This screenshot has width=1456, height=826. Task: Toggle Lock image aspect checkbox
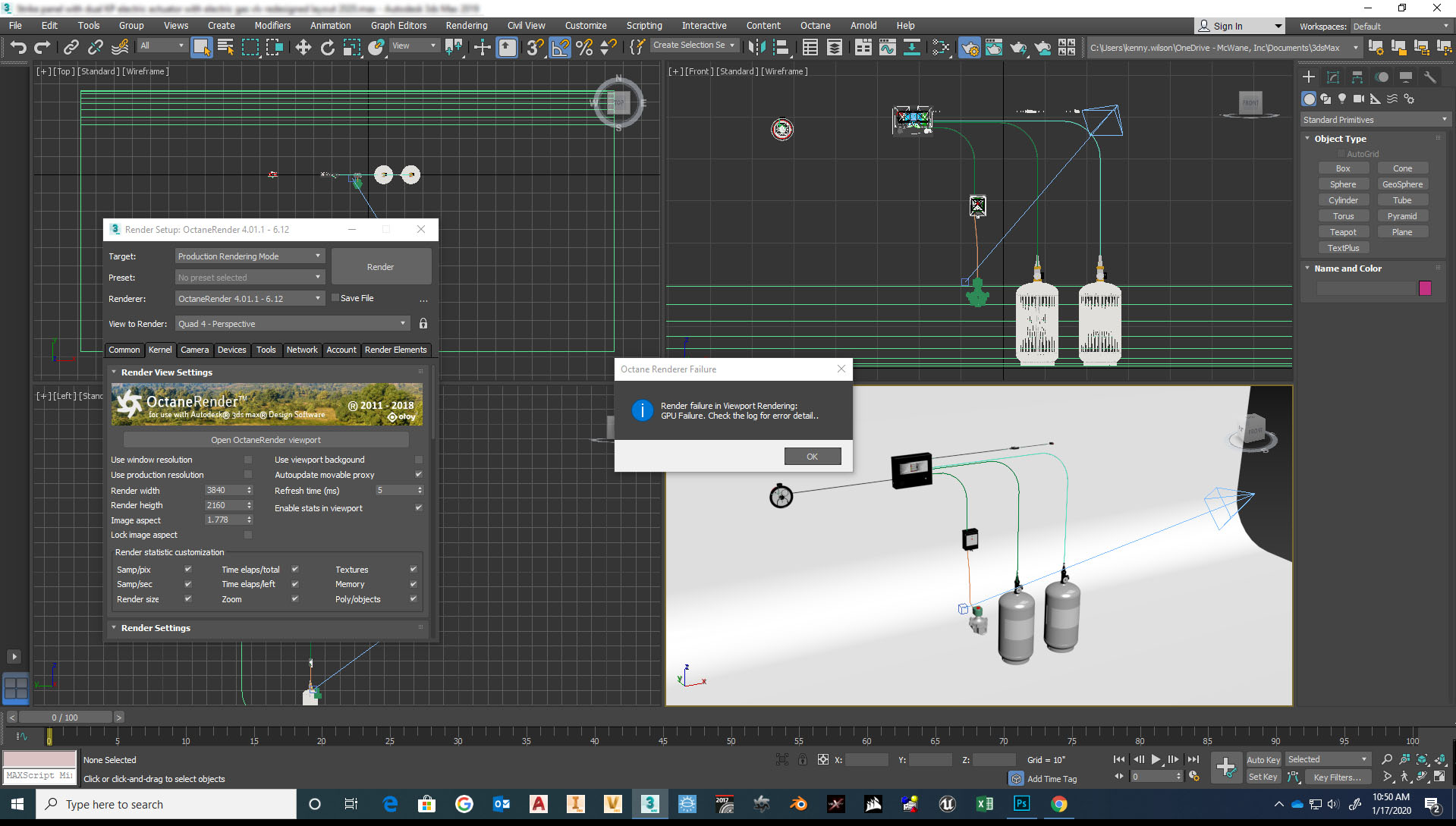click(x=248, y=535)
